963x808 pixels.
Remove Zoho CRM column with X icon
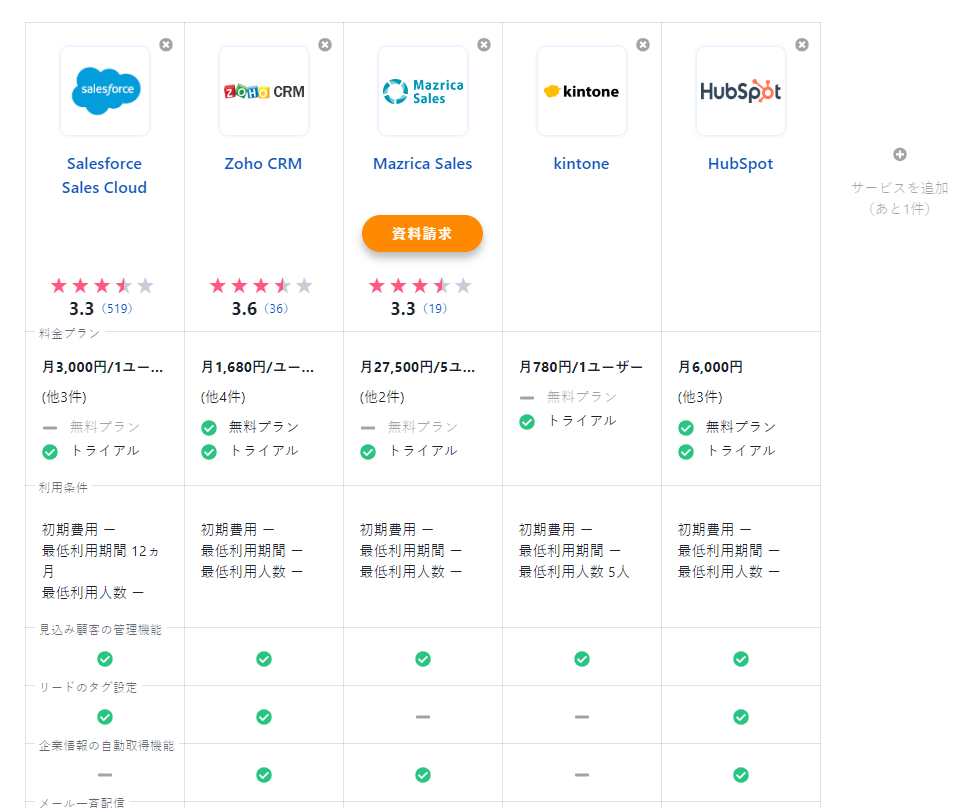[x=325, y=45]
